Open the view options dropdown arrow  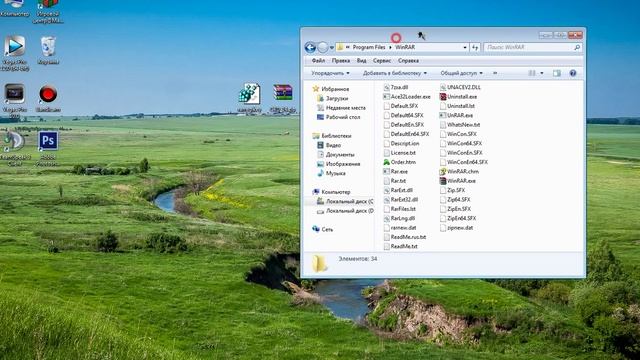click(542, 73)
